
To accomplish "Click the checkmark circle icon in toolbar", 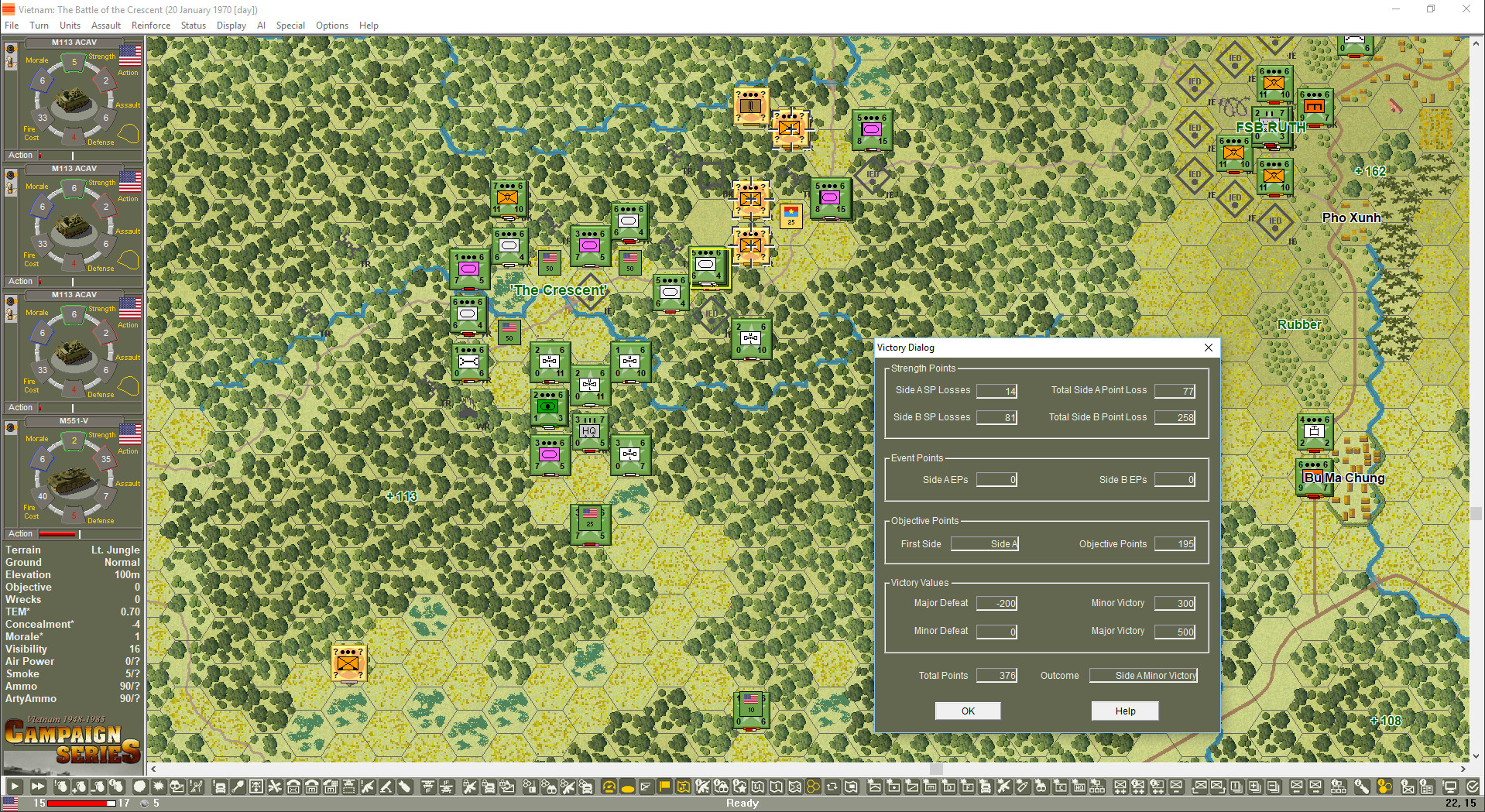I will click(1472, 786).
